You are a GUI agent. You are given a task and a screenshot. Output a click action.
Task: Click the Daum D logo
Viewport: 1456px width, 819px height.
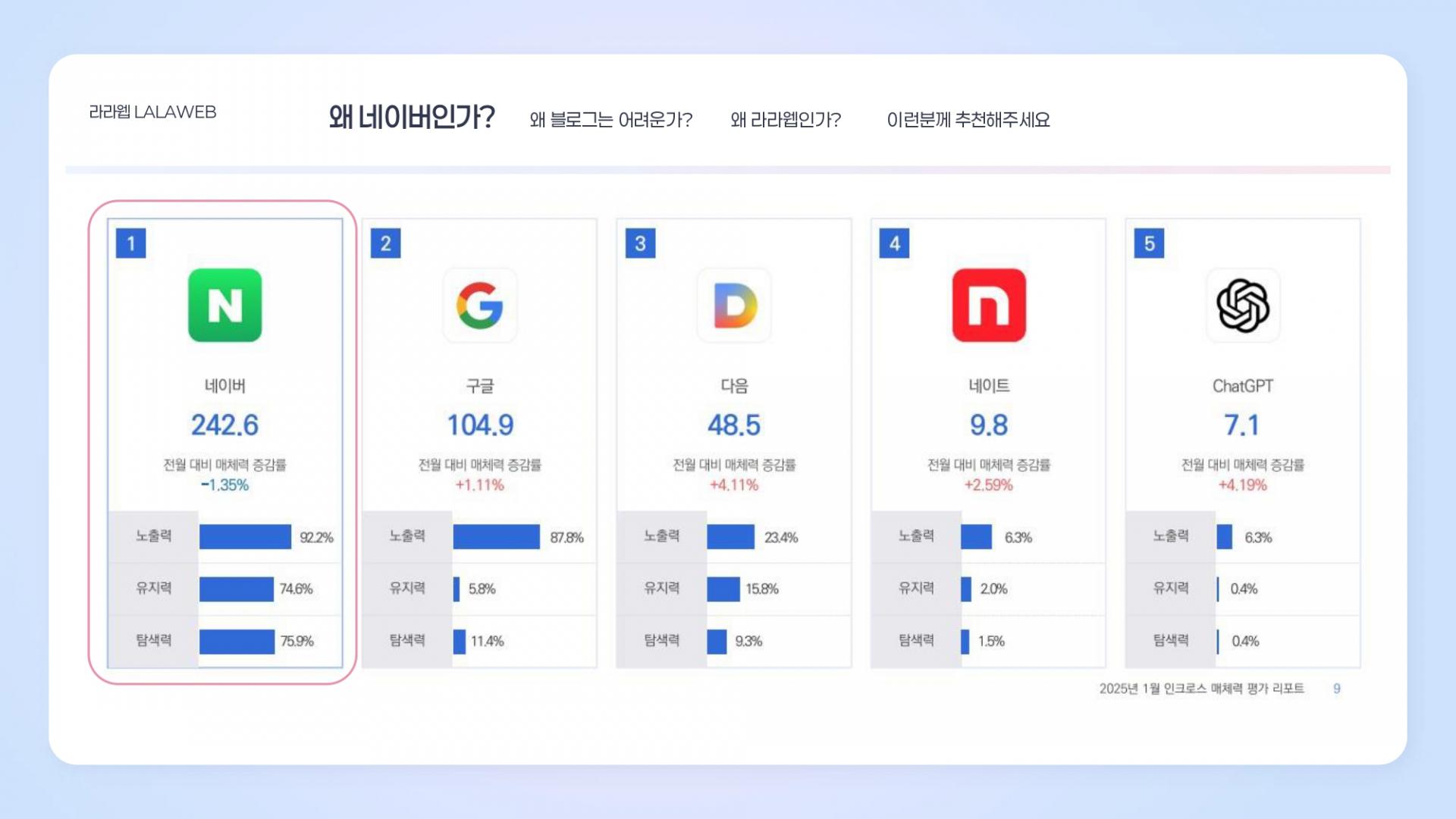click(x=734, y=305)
